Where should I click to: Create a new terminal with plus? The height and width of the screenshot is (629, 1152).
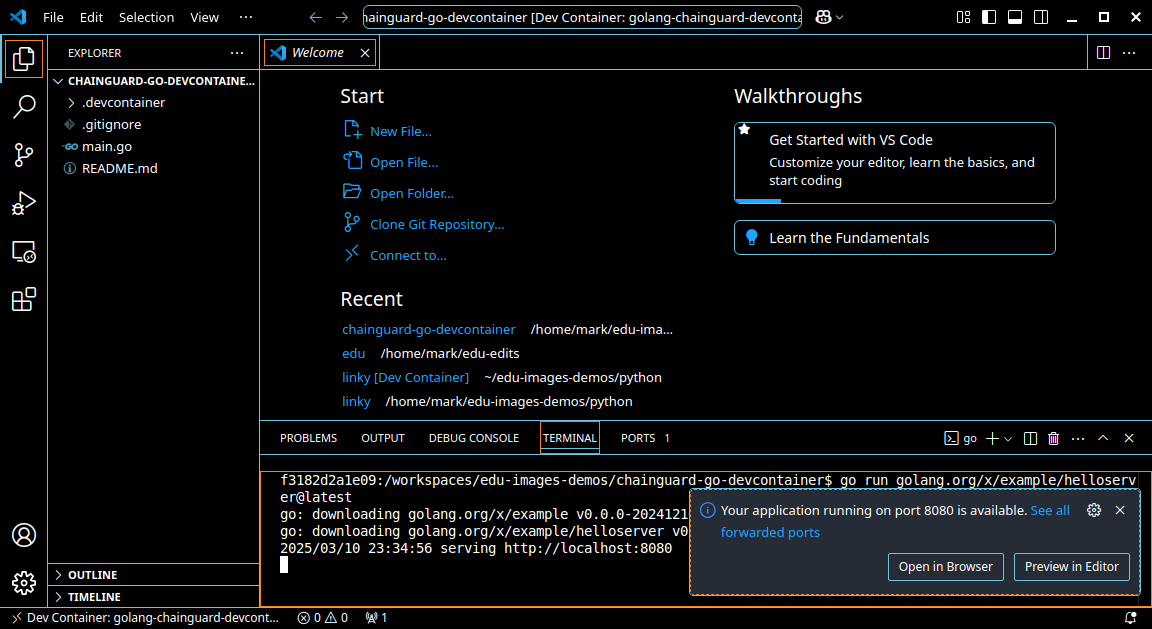[x=992, y=439]
